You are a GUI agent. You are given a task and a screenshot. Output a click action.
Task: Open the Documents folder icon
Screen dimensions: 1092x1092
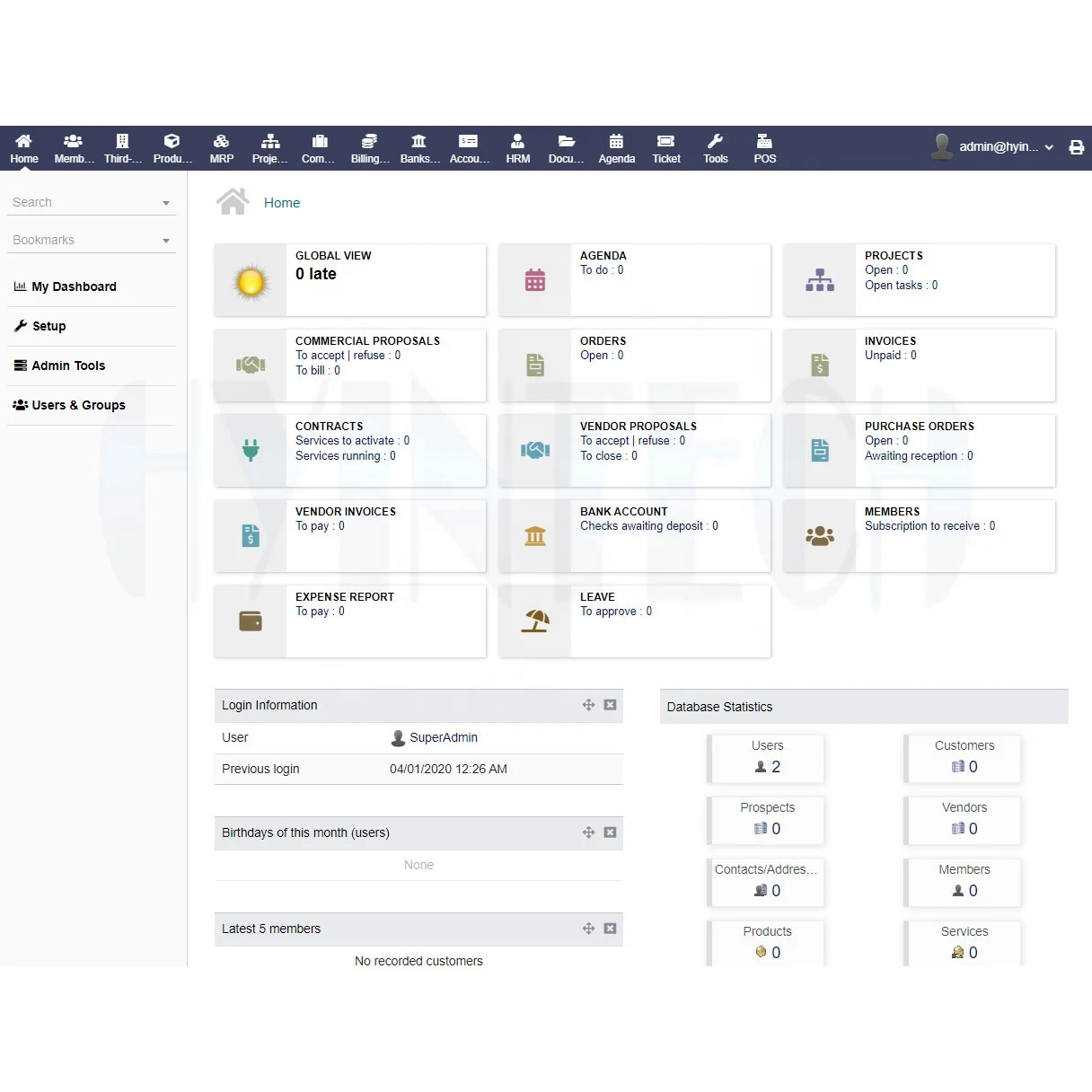[567, 141]
